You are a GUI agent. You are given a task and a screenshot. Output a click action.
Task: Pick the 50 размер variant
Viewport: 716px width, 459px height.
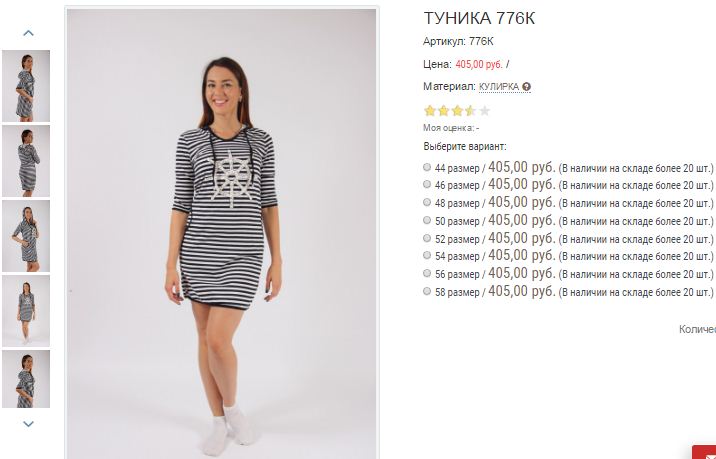pyautogui.click(x=427, y=220)
